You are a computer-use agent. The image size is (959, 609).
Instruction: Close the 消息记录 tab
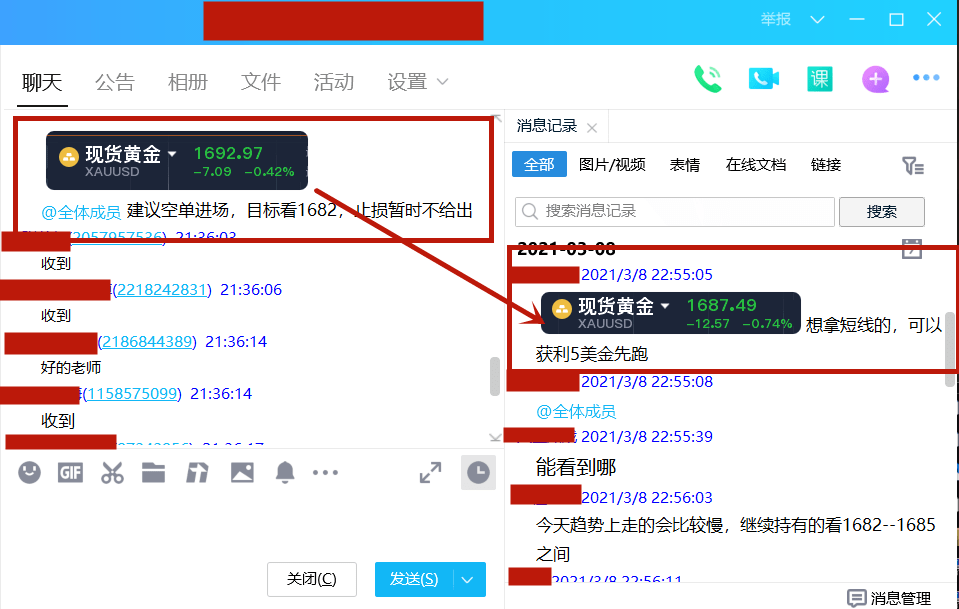[592, 128]
